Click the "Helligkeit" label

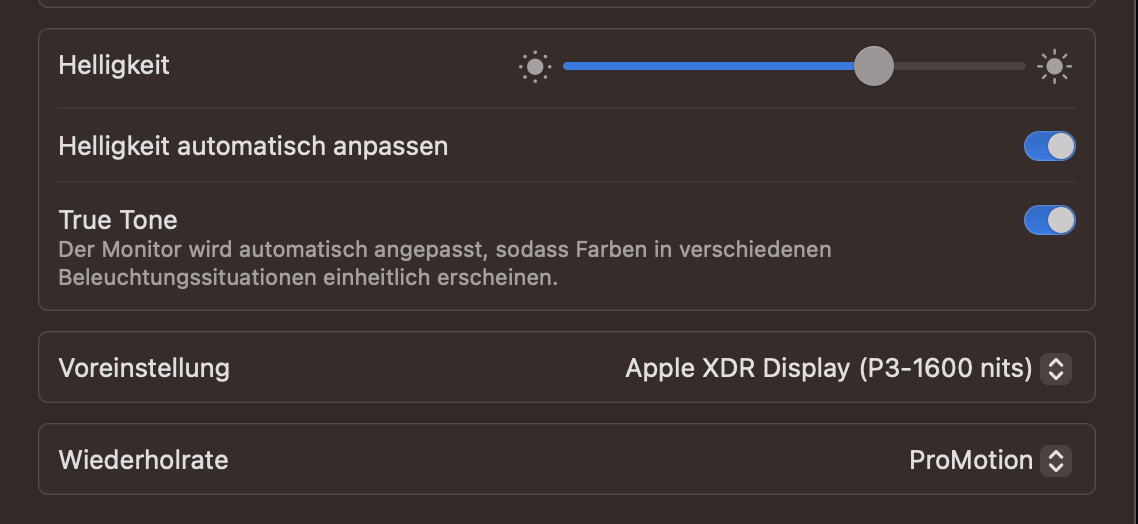click(114, 65)
